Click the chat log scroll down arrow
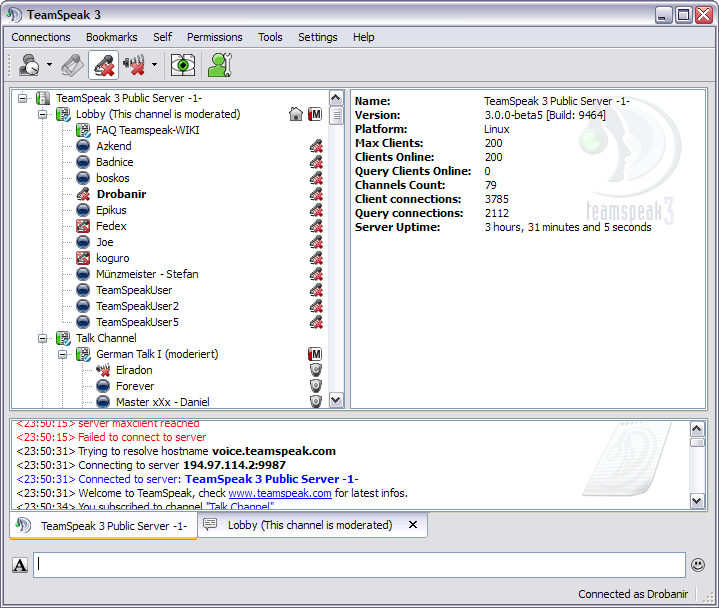This screenshot has width=719, height=608. pyautogui.click(x=697, y=501)
